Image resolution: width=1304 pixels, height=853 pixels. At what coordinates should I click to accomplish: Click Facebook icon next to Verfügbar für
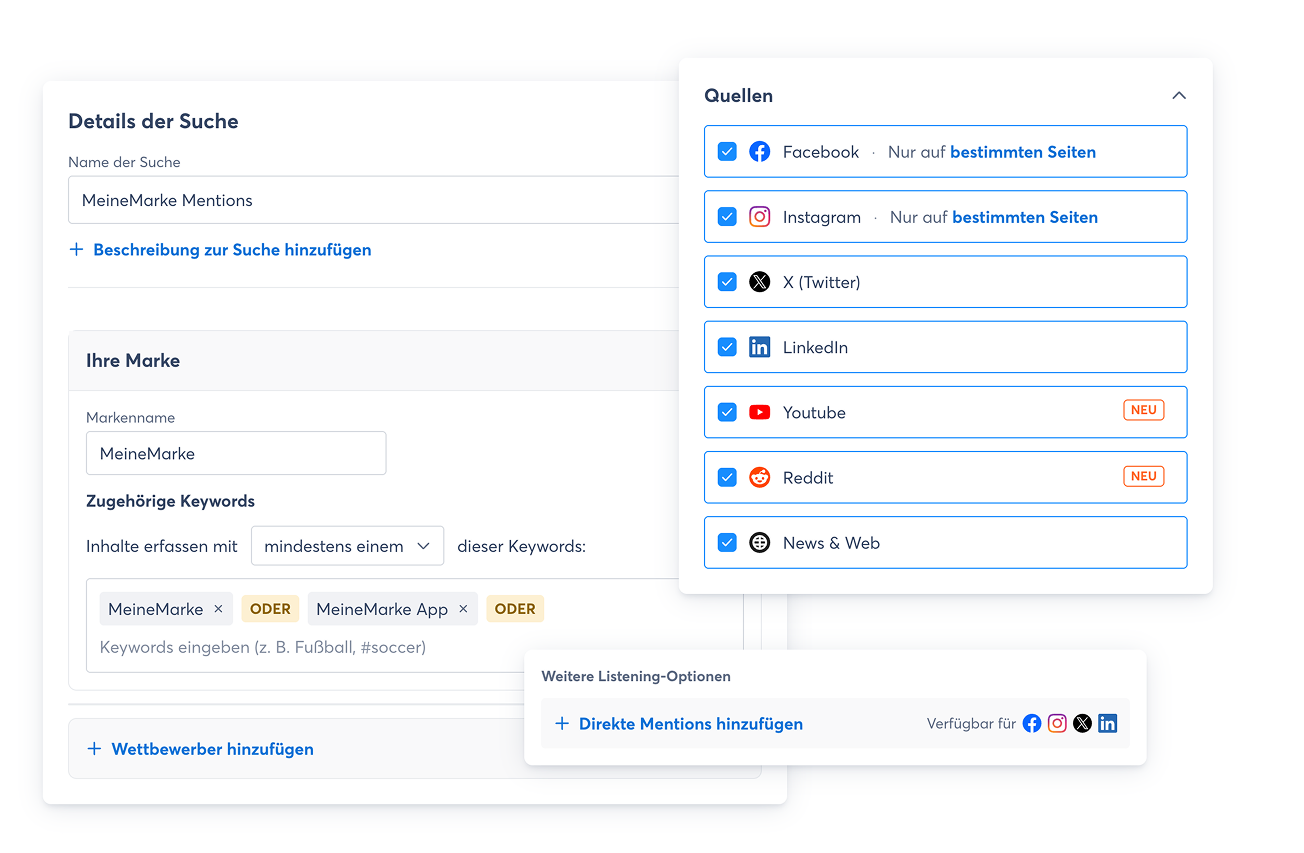click(x=1032, y=723)
